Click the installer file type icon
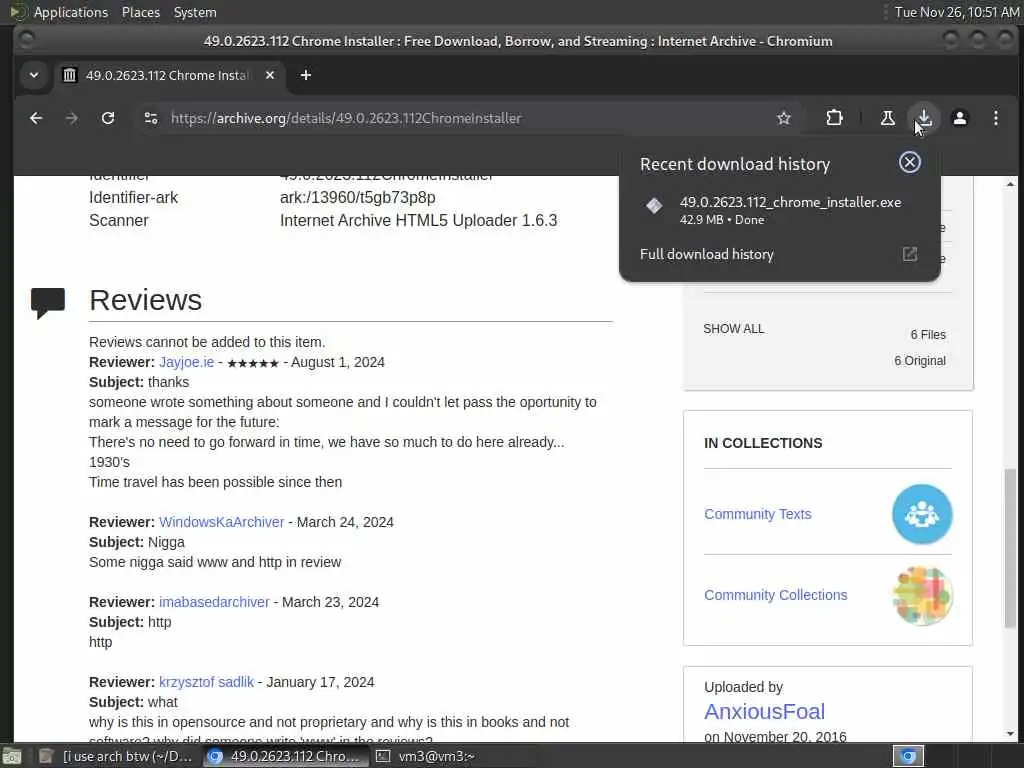The image size is (1024, 768). [654, 206]
